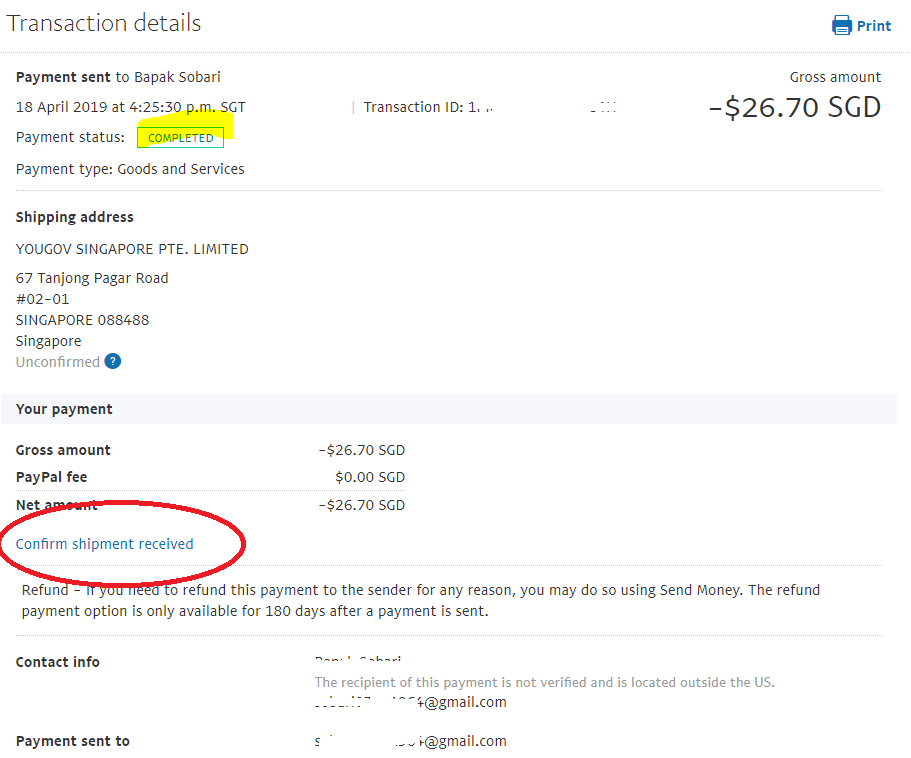Click the YOUGOV SINGAPORE PTE. LIMITED name
Image resolution: width=911 pixels, height=758 pixels.
tap(132, 249)
